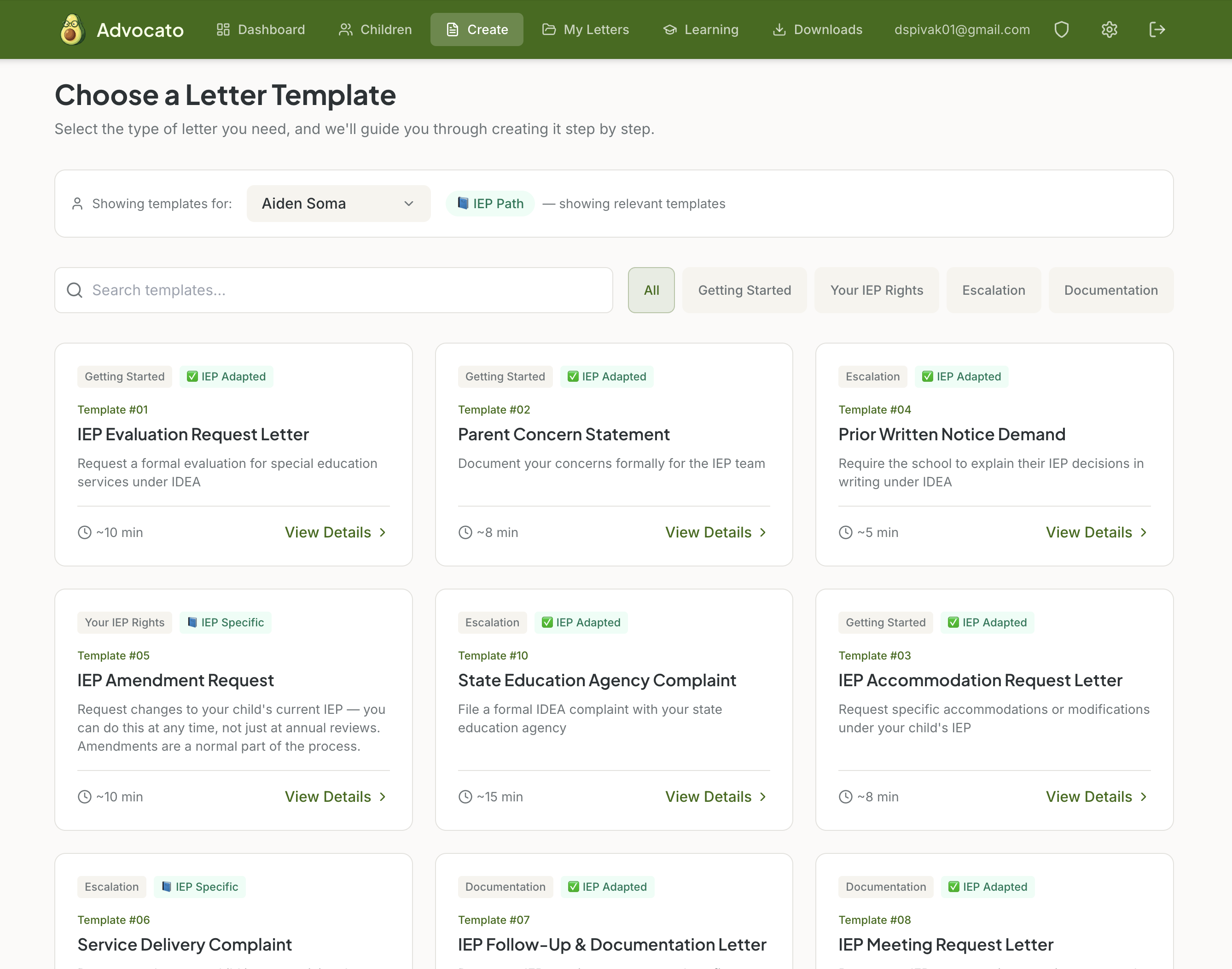1232x969 pixels.
Task: Click the Downloads arrow icon
Action: (x=780, y=29)
